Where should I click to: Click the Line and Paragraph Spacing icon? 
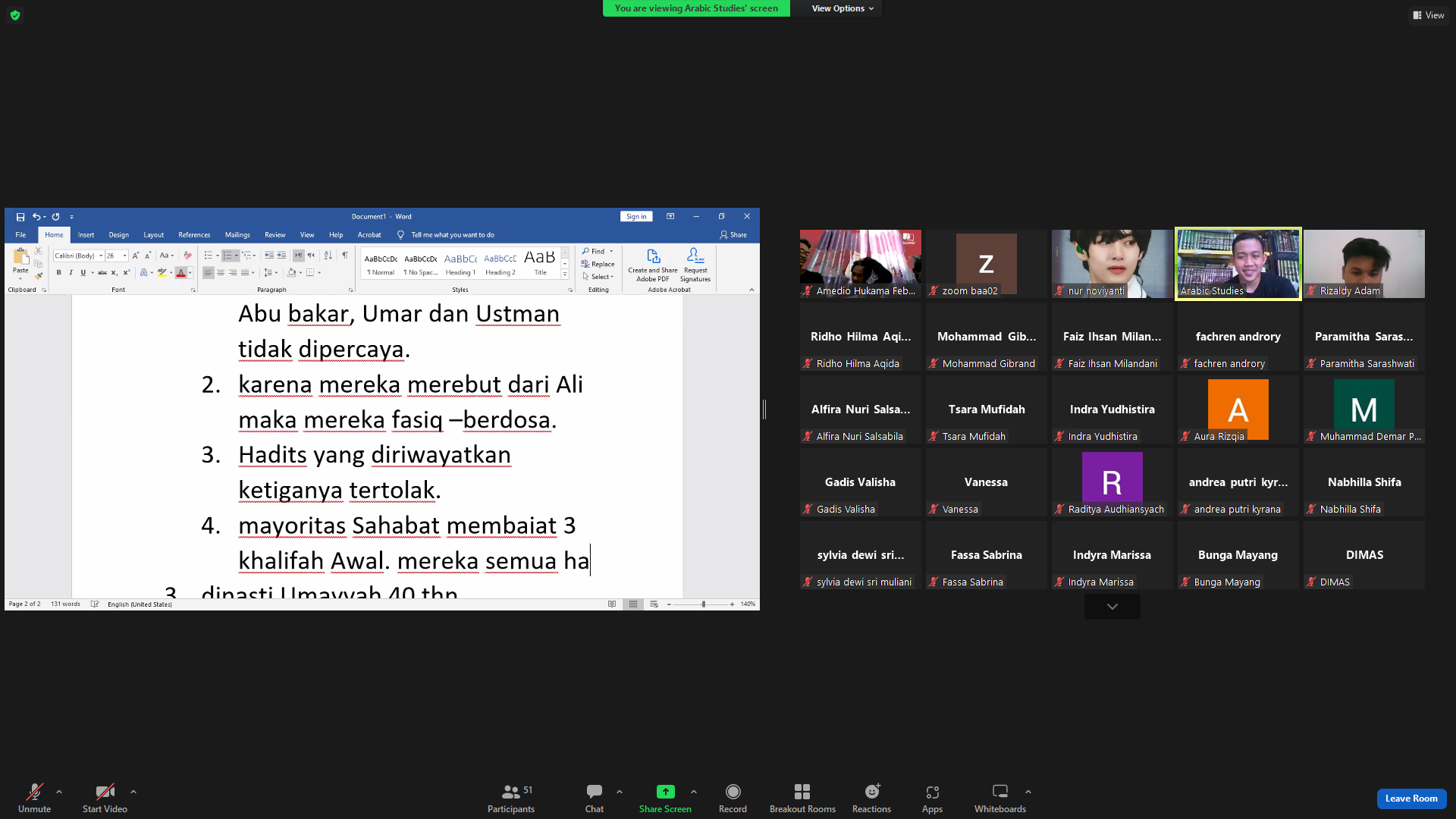[268, 273]
